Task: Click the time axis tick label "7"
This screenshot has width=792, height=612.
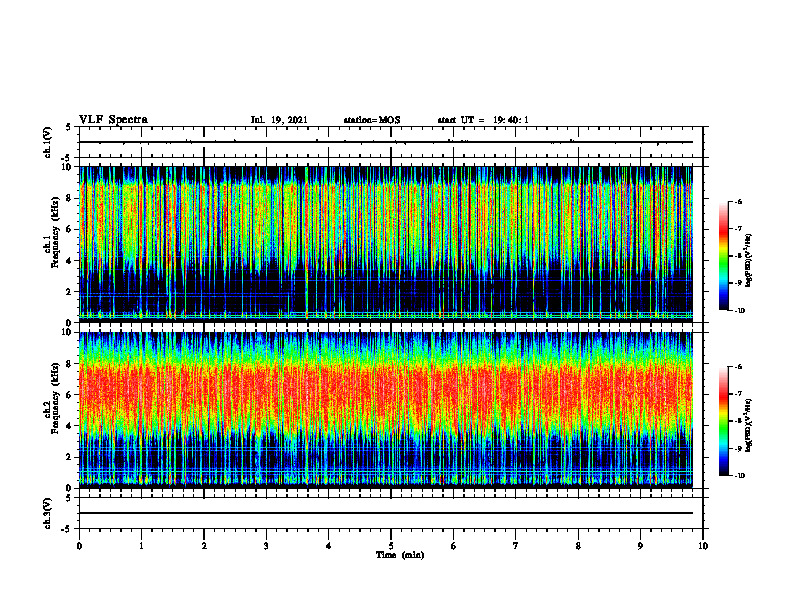Action: [x=516, y=546]
